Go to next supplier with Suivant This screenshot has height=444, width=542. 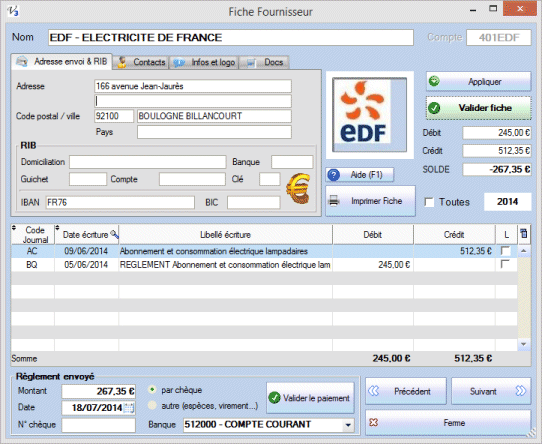point(491,391)
